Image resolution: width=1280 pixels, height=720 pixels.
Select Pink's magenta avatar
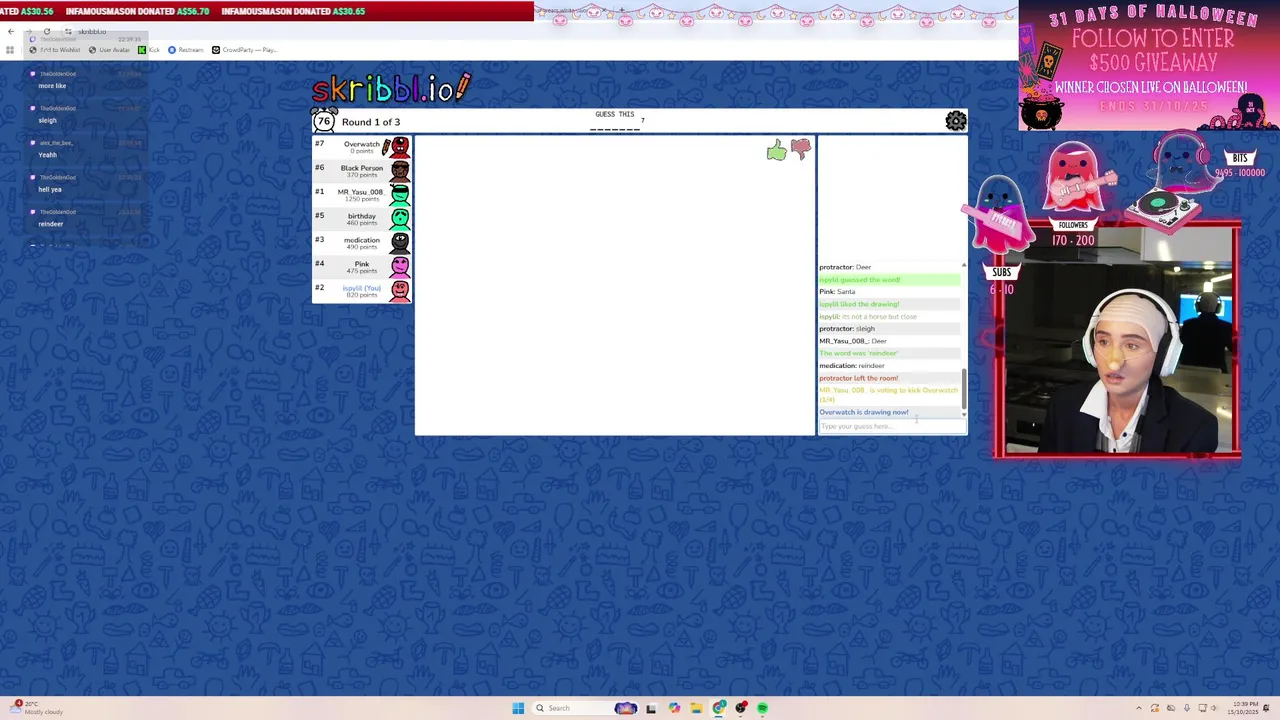pyautogui.click(x=400, y=267)
